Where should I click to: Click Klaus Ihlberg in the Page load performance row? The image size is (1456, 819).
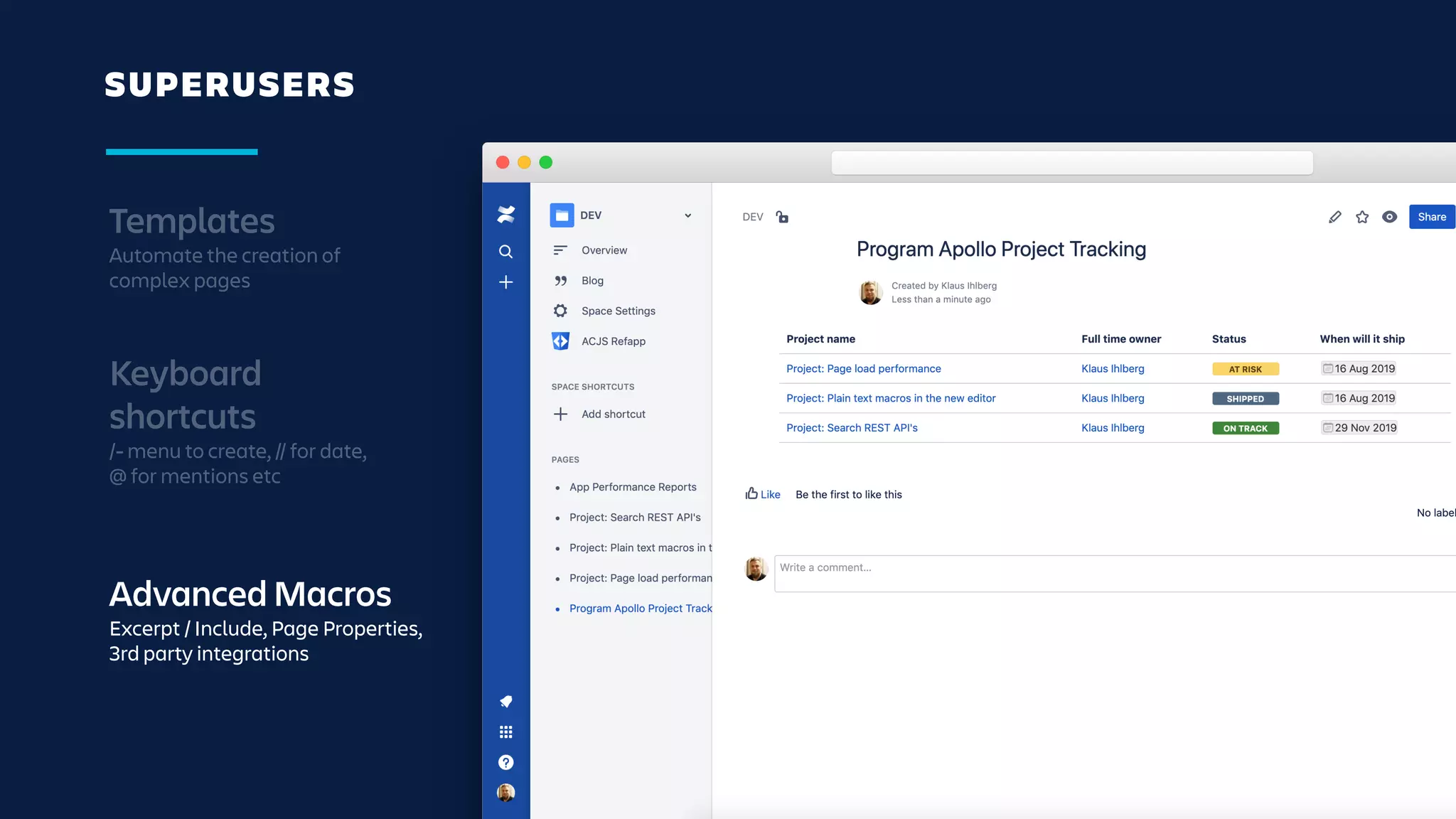[x=1113, y=368]
